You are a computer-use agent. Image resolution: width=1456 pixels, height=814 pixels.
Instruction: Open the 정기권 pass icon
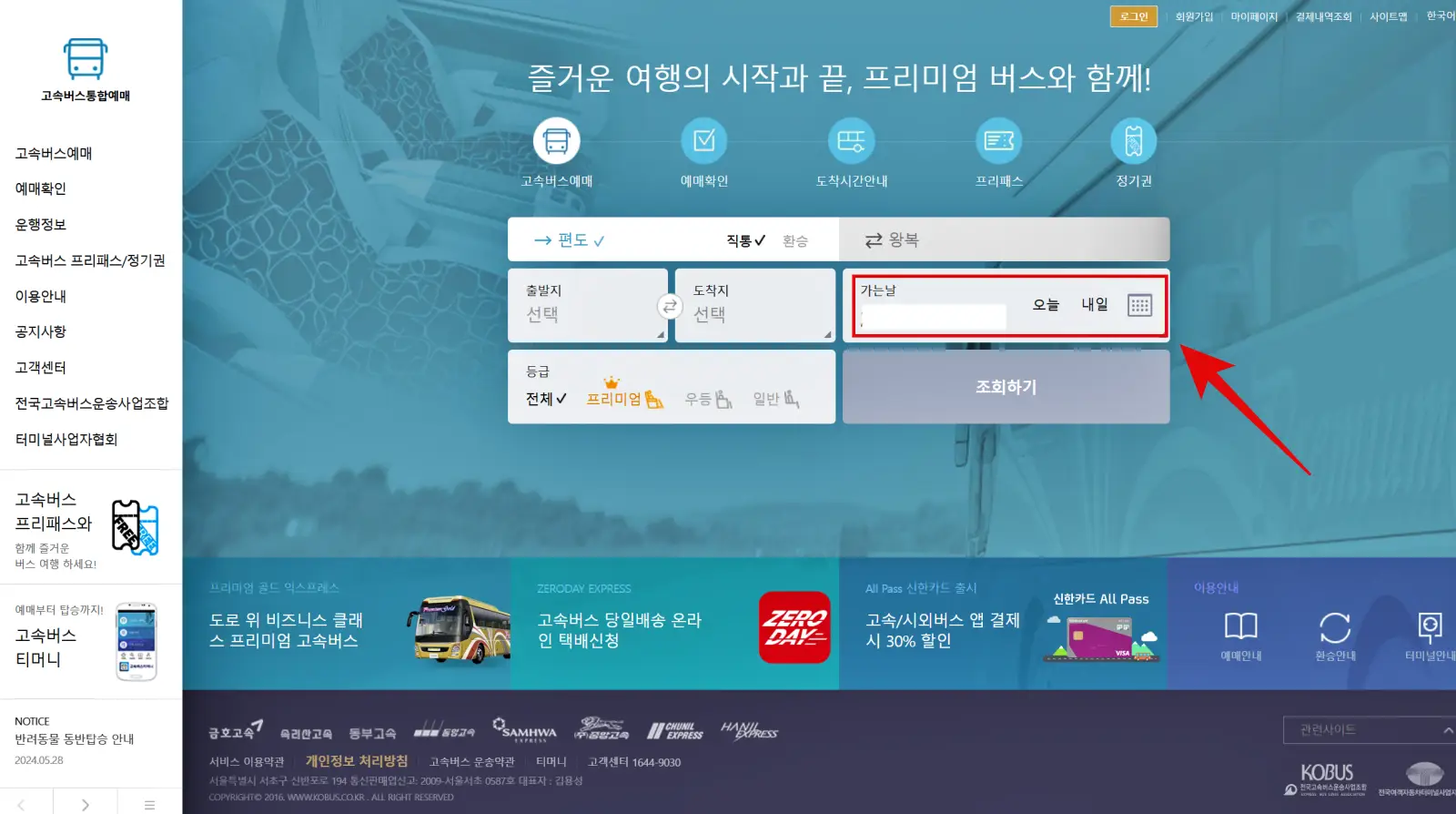(1134, 141)
